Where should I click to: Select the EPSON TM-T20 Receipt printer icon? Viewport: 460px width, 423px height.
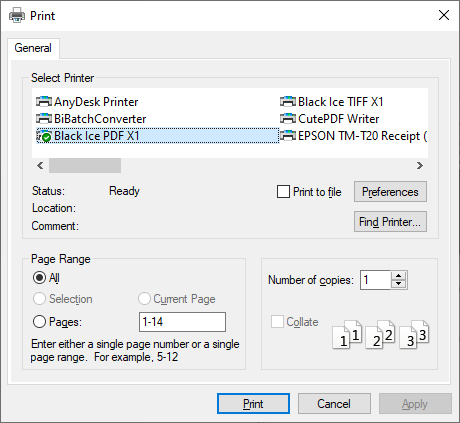tap(288, 136)
